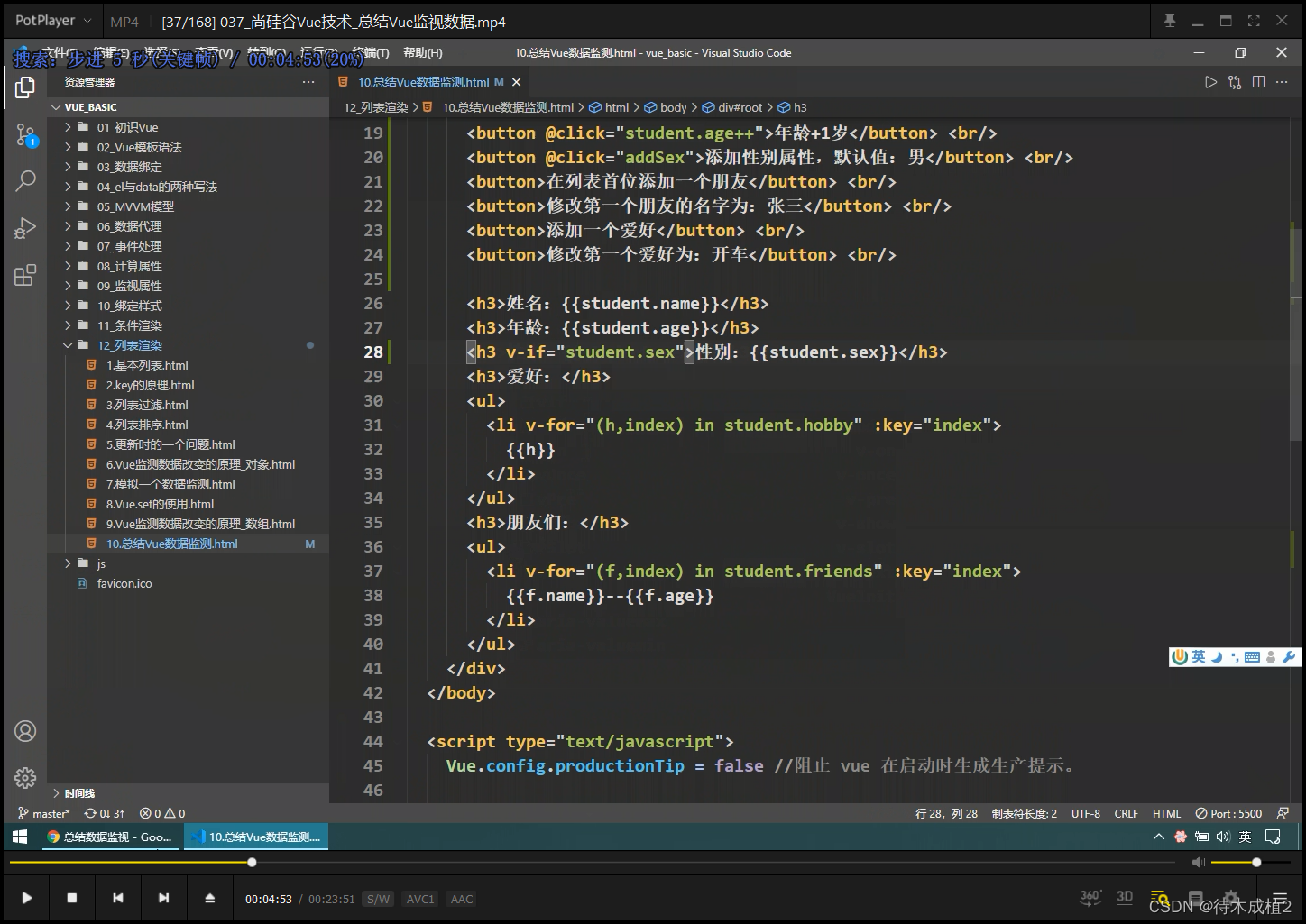Click the AAC audio codec badge

point(462,899)
